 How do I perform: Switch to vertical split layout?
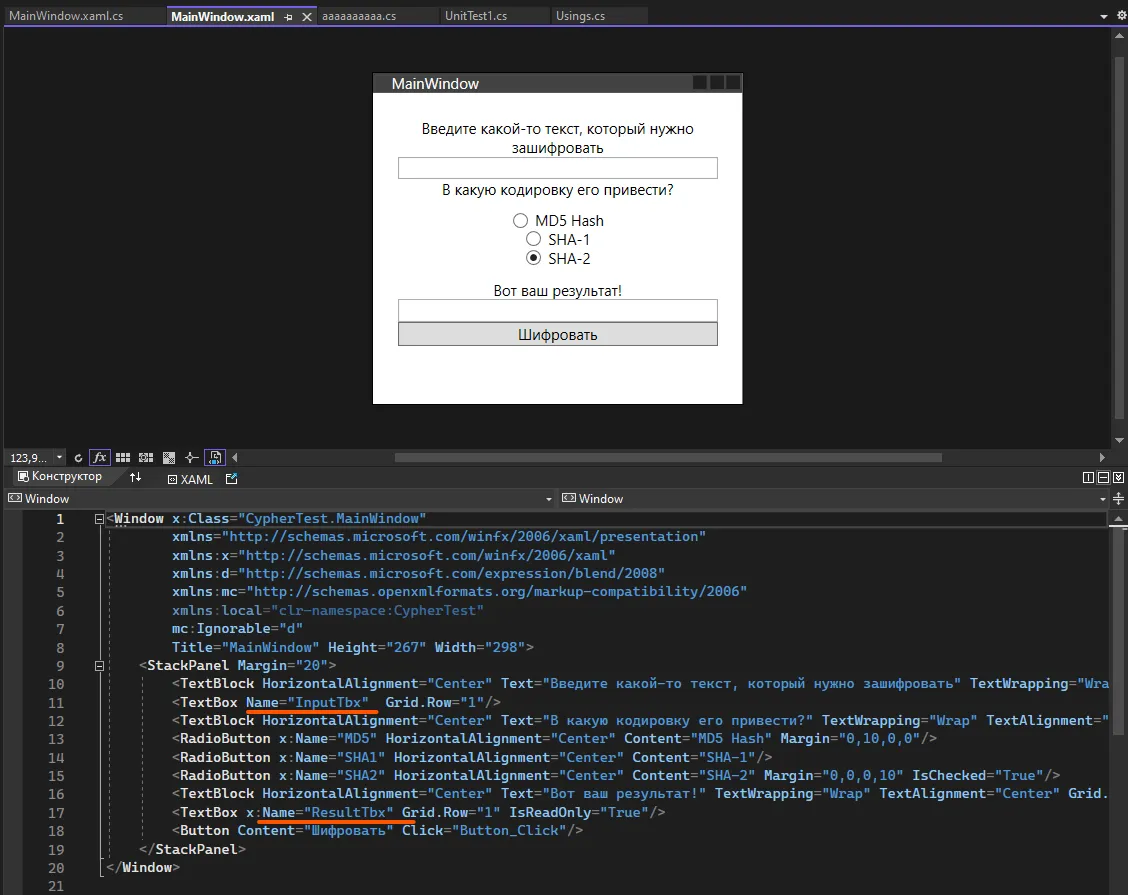click(x=1088, y=478)
